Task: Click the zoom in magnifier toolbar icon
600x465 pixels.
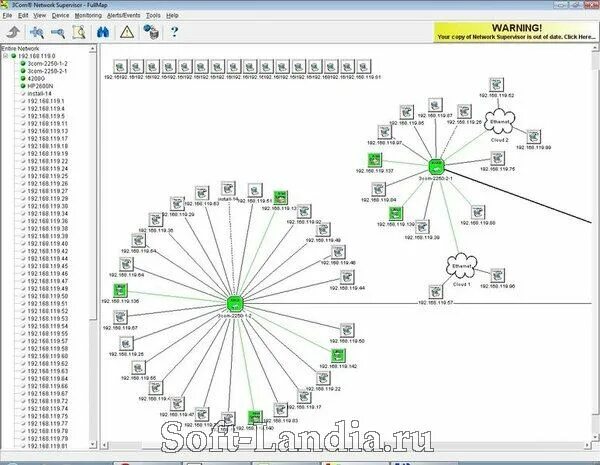Action: click(x=37, y=32)
